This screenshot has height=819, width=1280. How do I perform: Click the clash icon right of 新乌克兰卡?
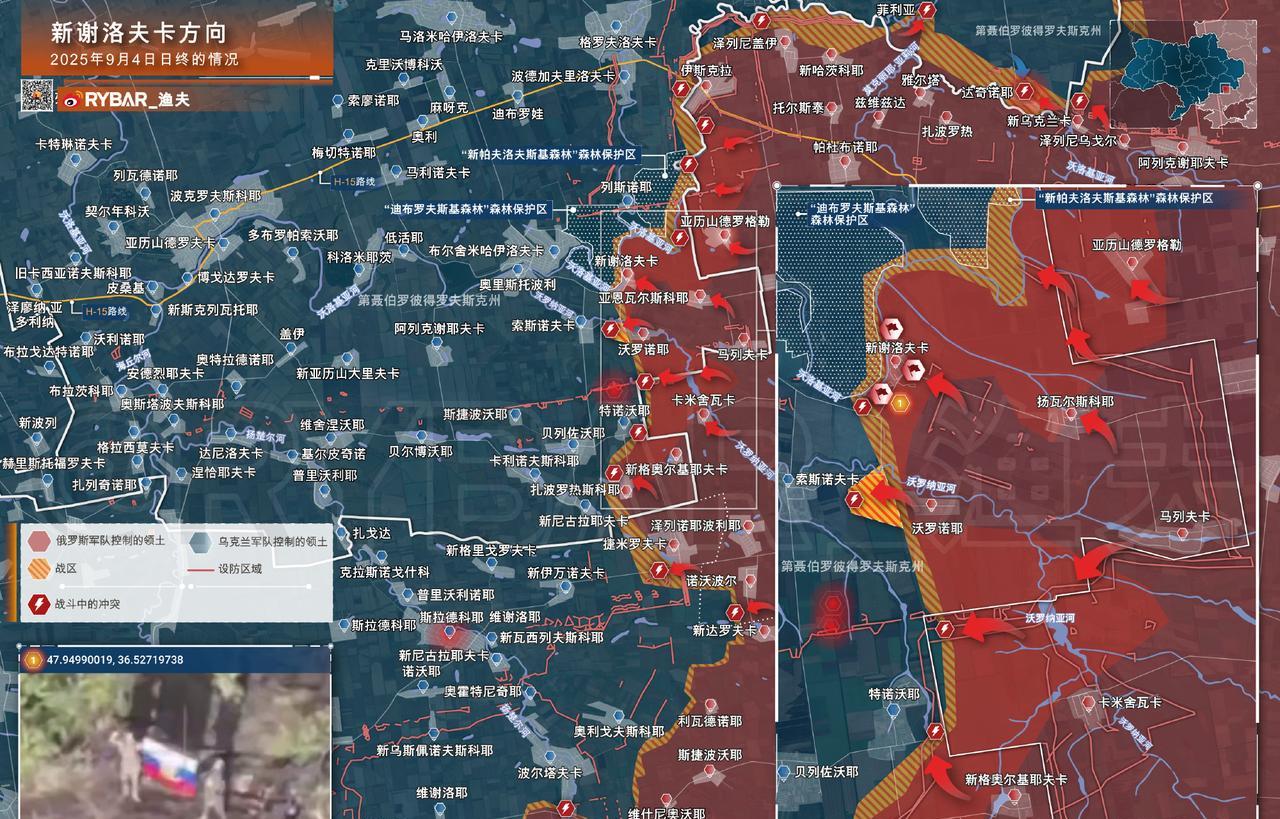(1080, 102)
